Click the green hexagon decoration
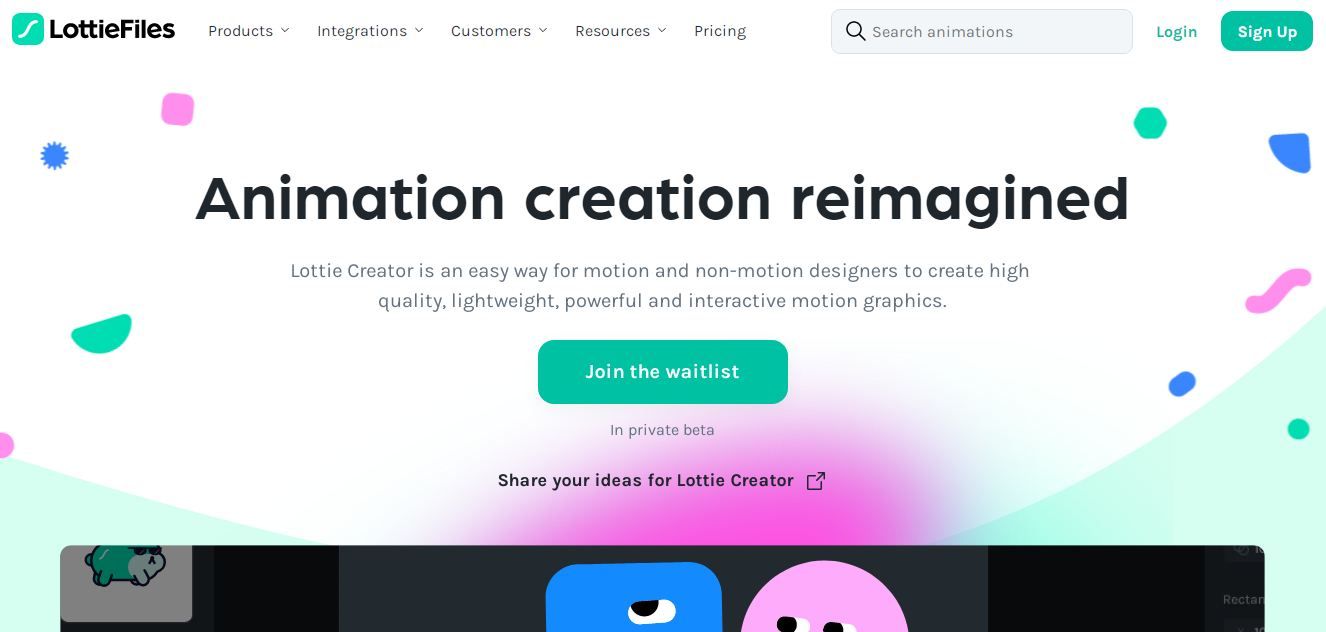This screenshot has height=632, width=1326. [x=1150, y=123]
